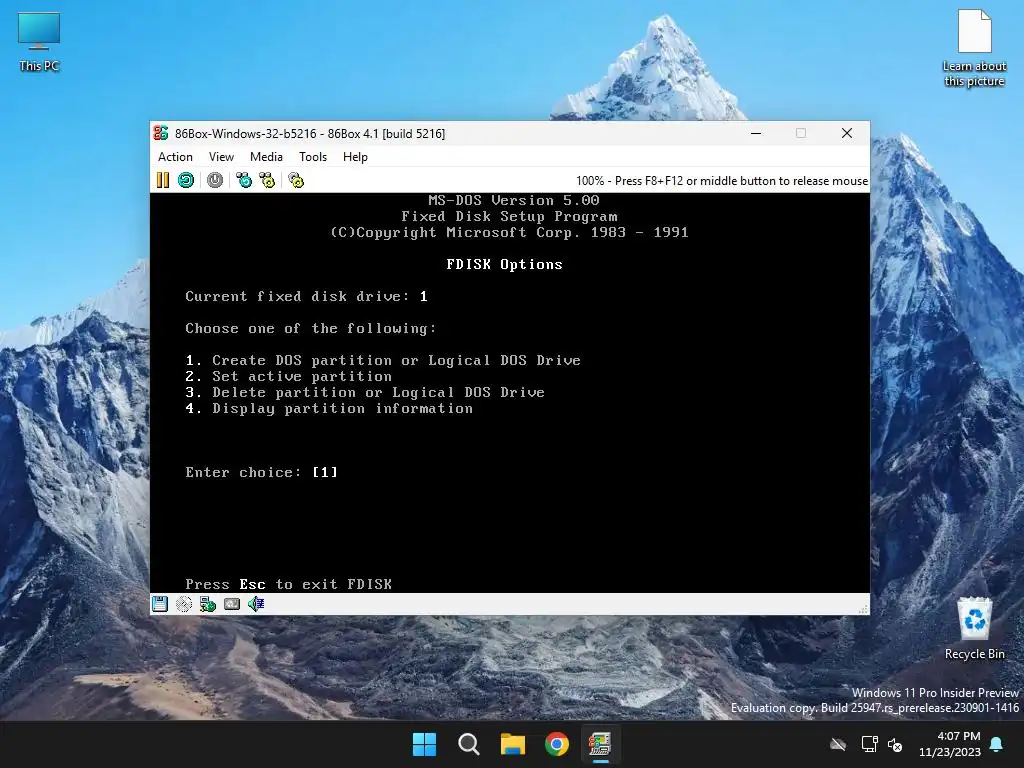The image size is (1024, 768).
Task: Send Ctrl+Alt+Esc with the yellow key icon
Action: (267, 180)
